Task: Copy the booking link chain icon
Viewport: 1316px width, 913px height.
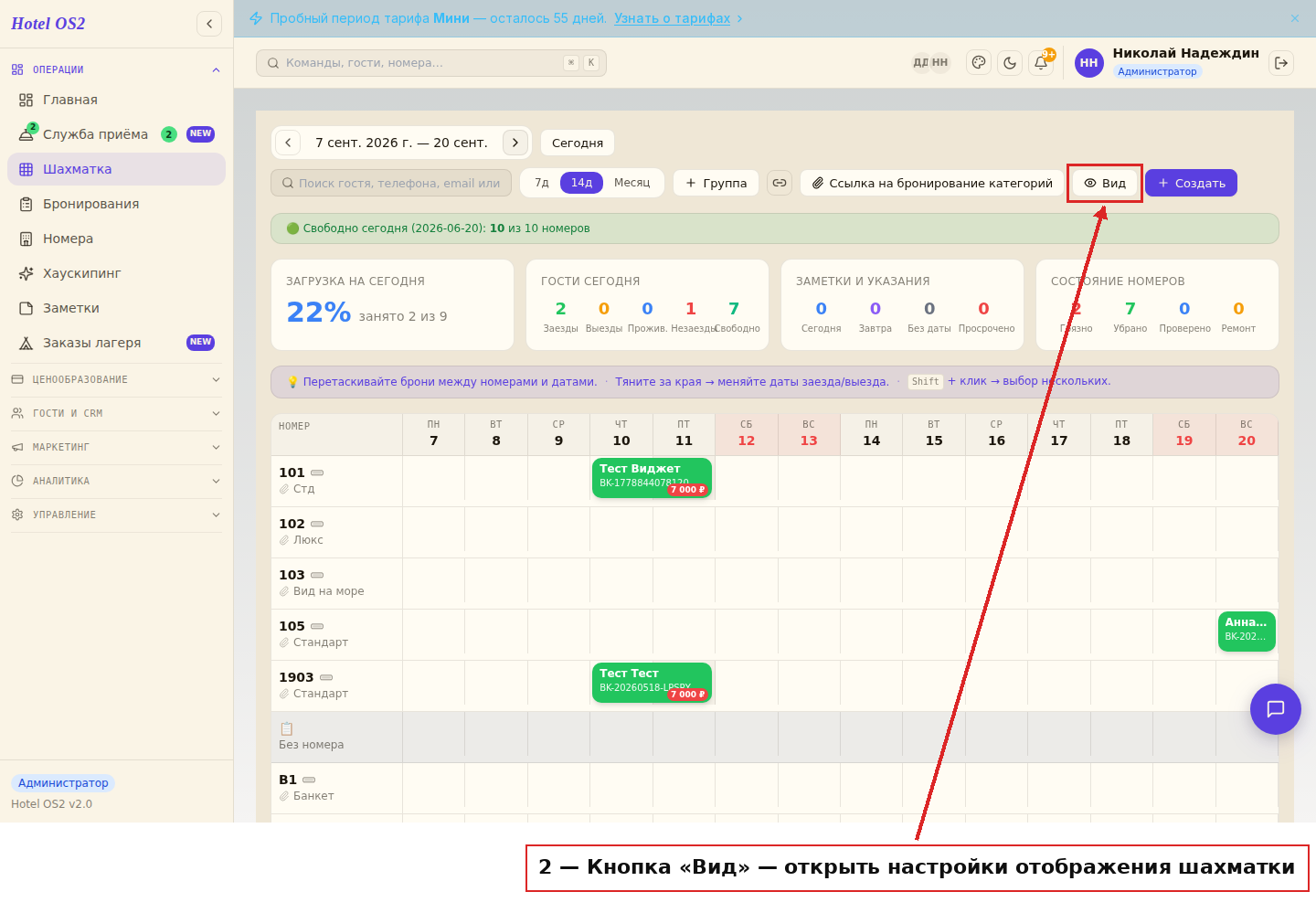Action: tap(780, 183)
